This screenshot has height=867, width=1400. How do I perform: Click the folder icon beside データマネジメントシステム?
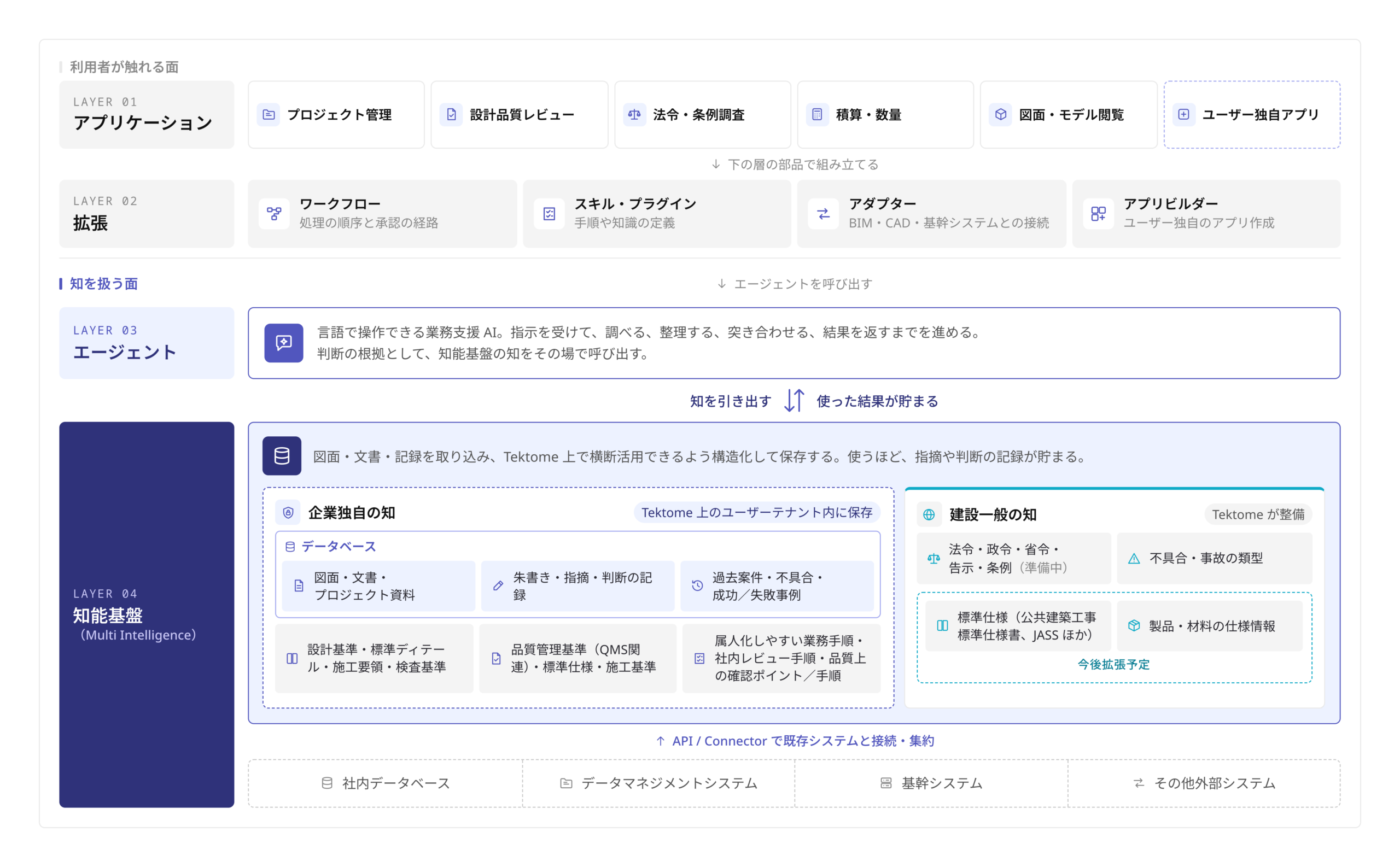coord(566,783)
